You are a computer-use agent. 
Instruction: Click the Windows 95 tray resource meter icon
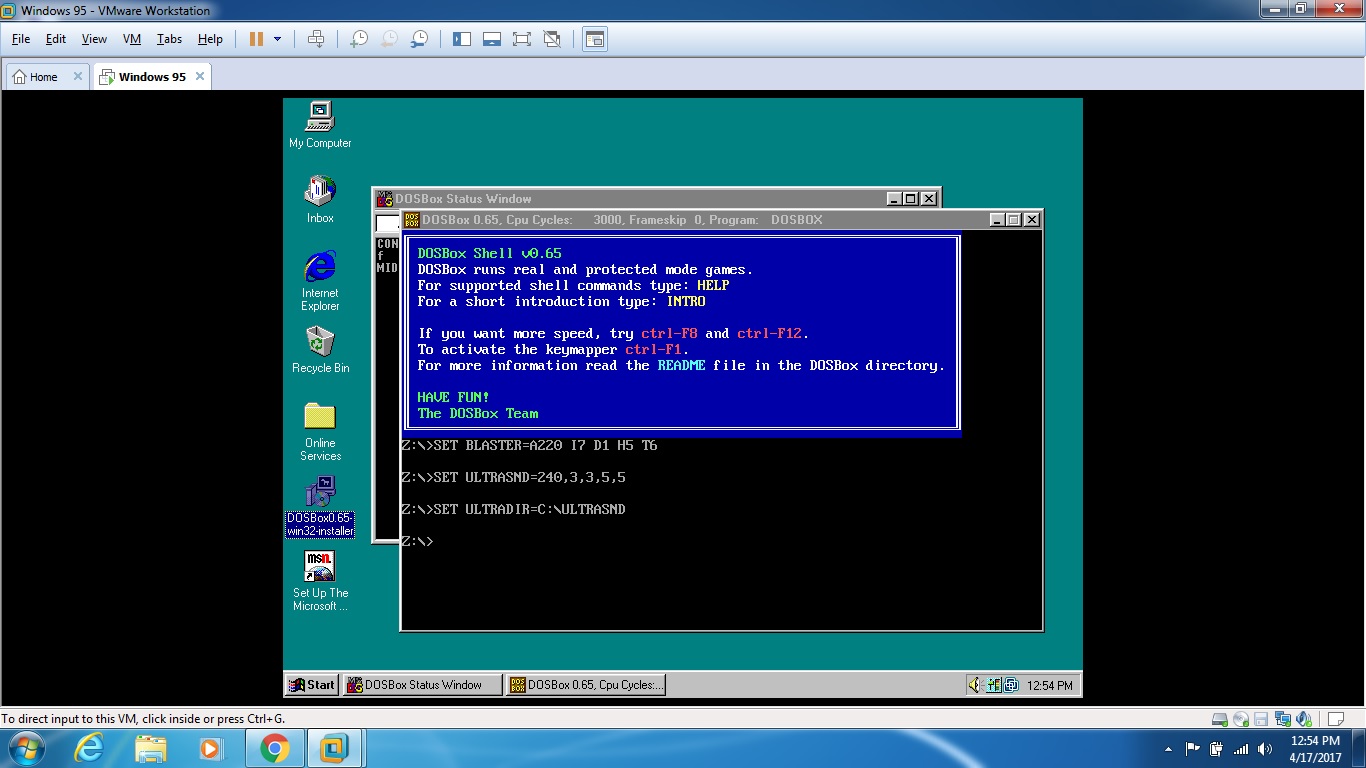(x=993, y=685)
